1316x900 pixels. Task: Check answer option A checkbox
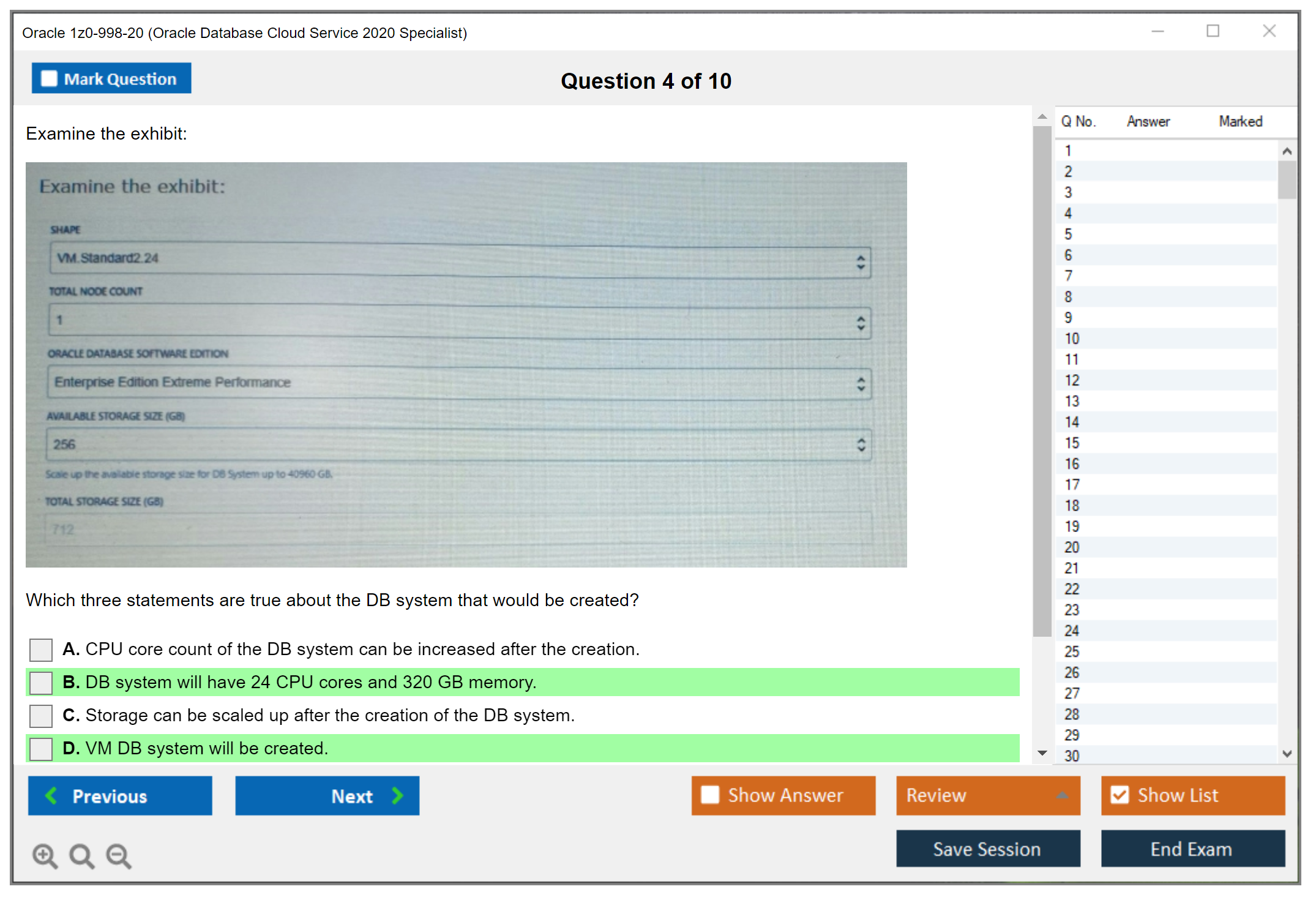[x=41, y=650]
